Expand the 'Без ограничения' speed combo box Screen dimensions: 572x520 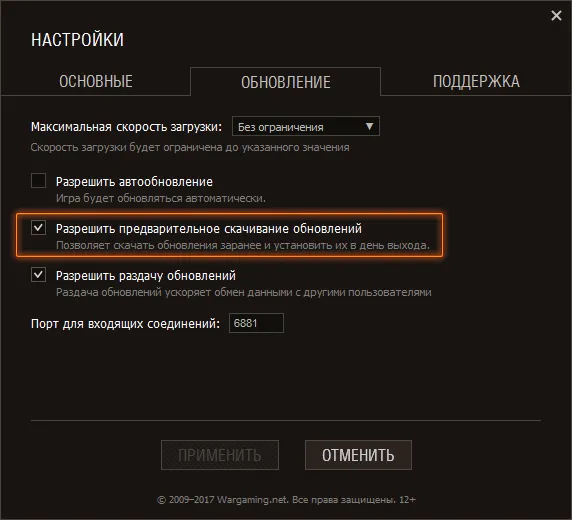coord(306,126)
